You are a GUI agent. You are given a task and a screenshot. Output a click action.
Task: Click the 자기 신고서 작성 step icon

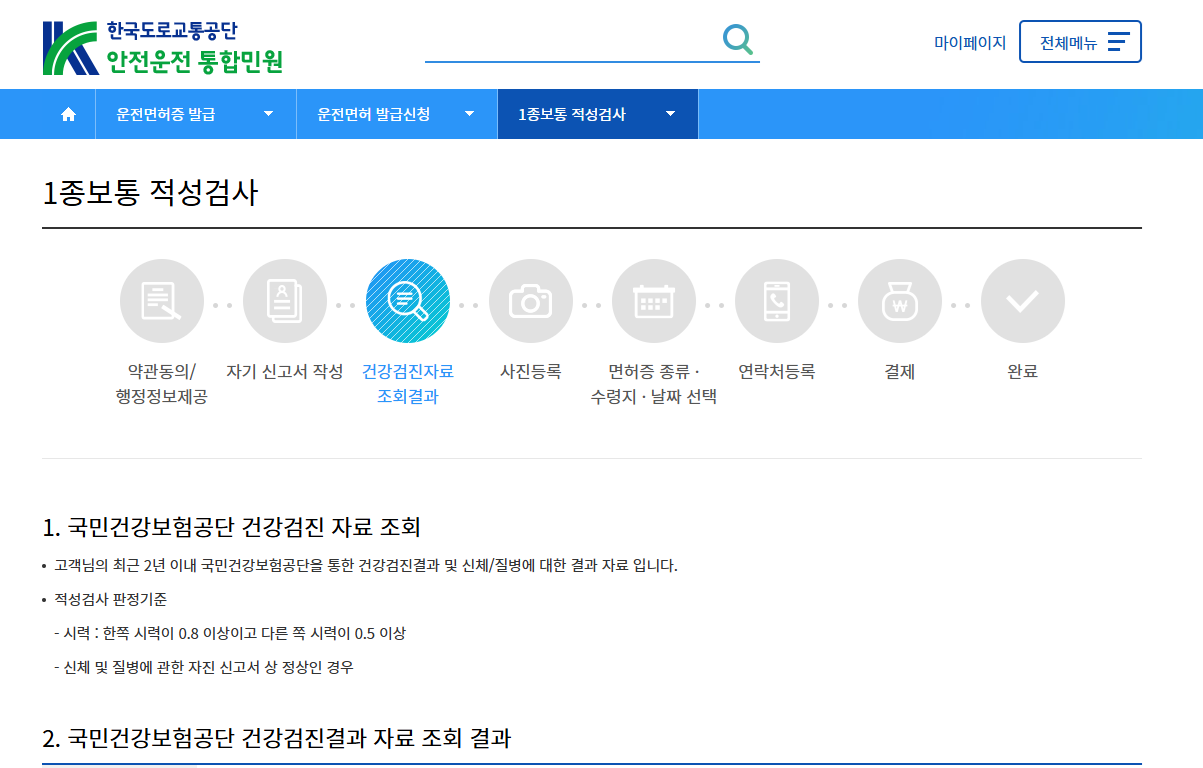coord(285,300)
